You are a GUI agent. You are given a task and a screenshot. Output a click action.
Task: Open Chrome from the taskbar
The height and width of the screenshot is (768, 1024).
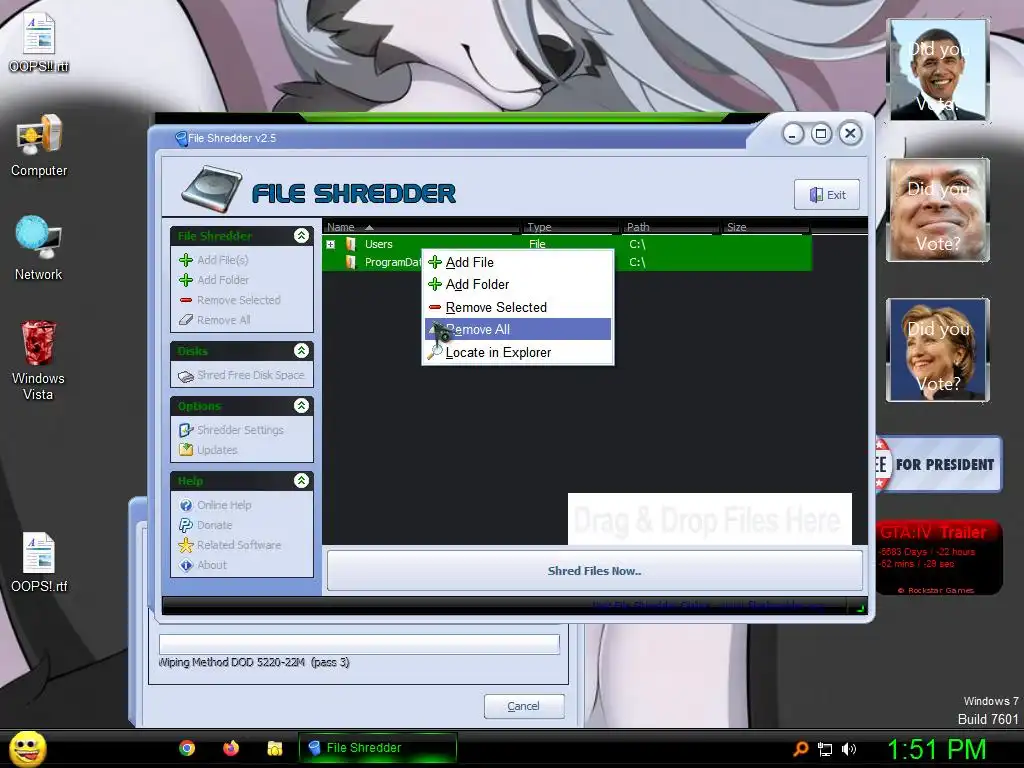click(x=187, y=748)
